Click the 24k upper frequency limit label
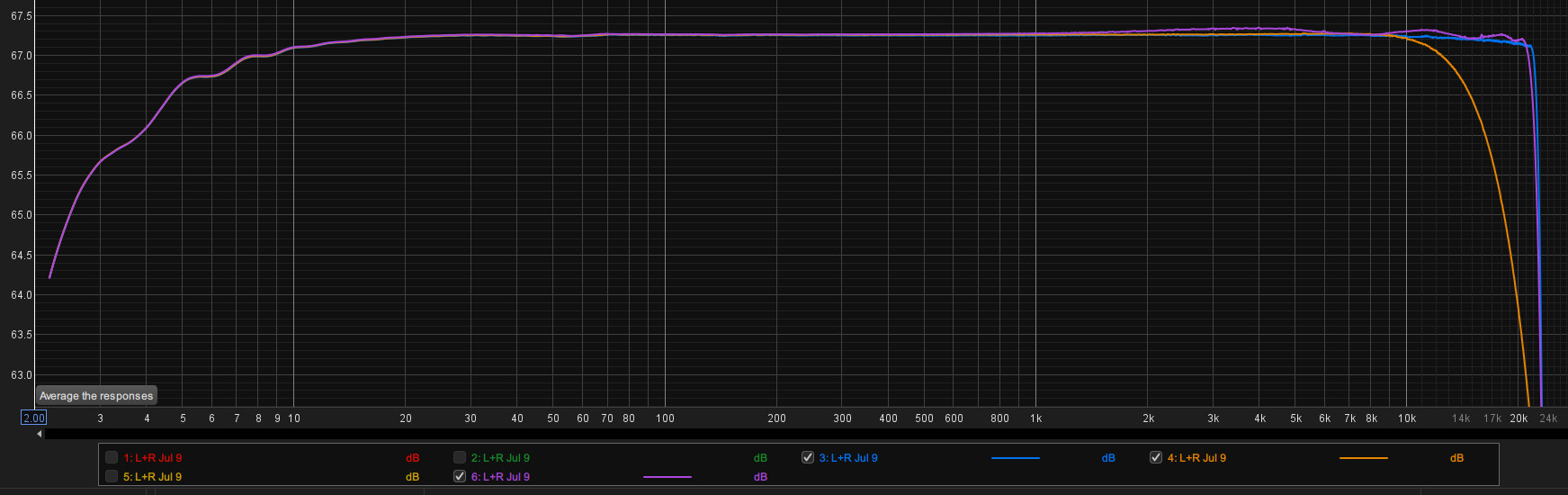Image resolution: width=1568 pixels, height=495 pixels. tap(1548, 418)
